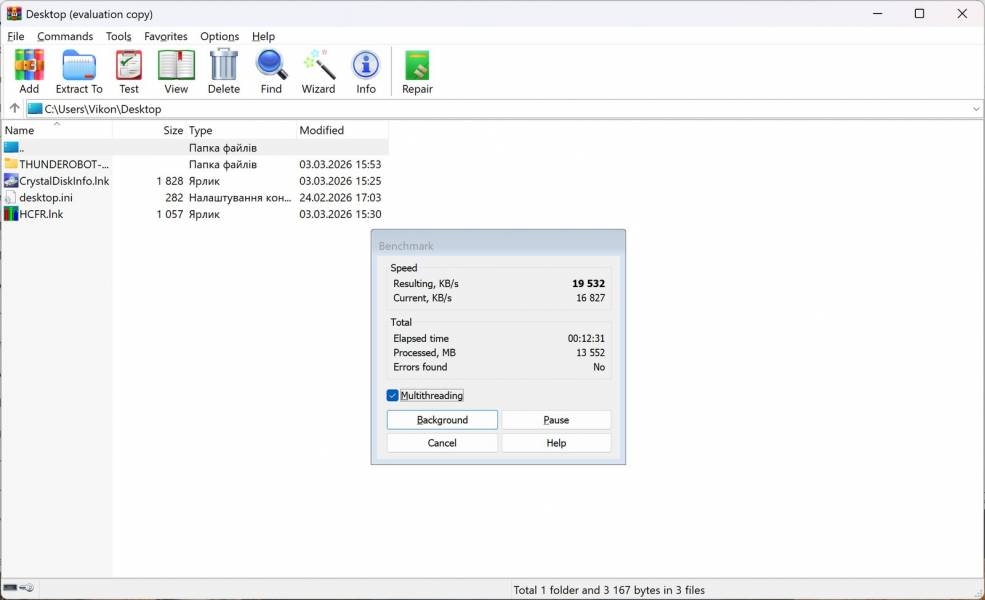Disable the Multithreading checkbox
985x600 pixels.
click(393, 395)
